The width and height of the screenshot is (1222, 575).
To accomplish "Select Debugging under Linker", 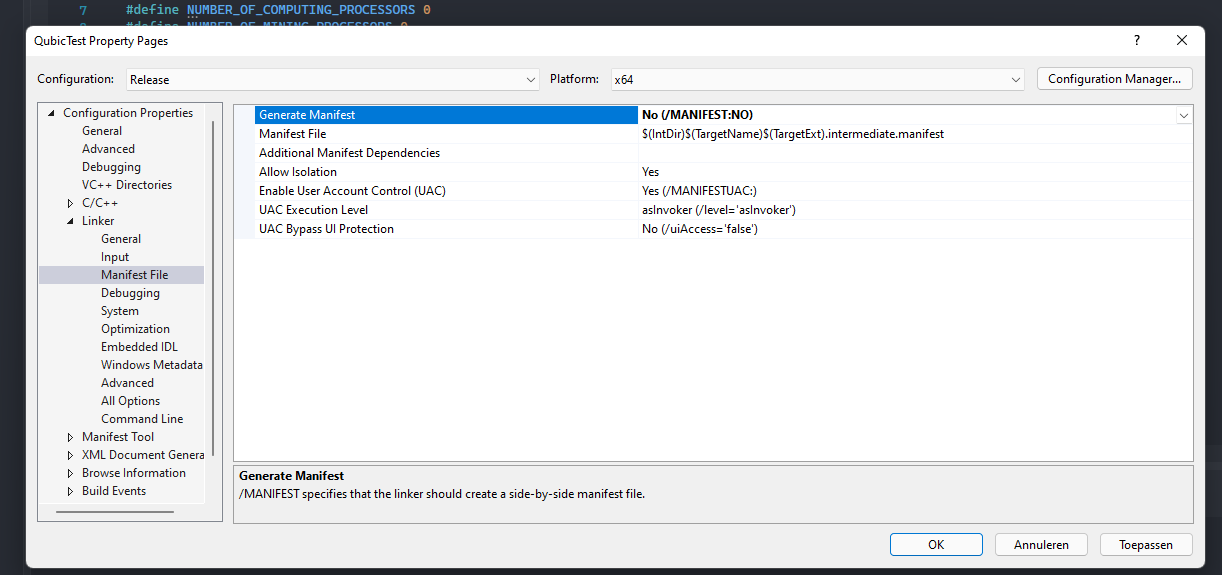I will coord(130,293).
